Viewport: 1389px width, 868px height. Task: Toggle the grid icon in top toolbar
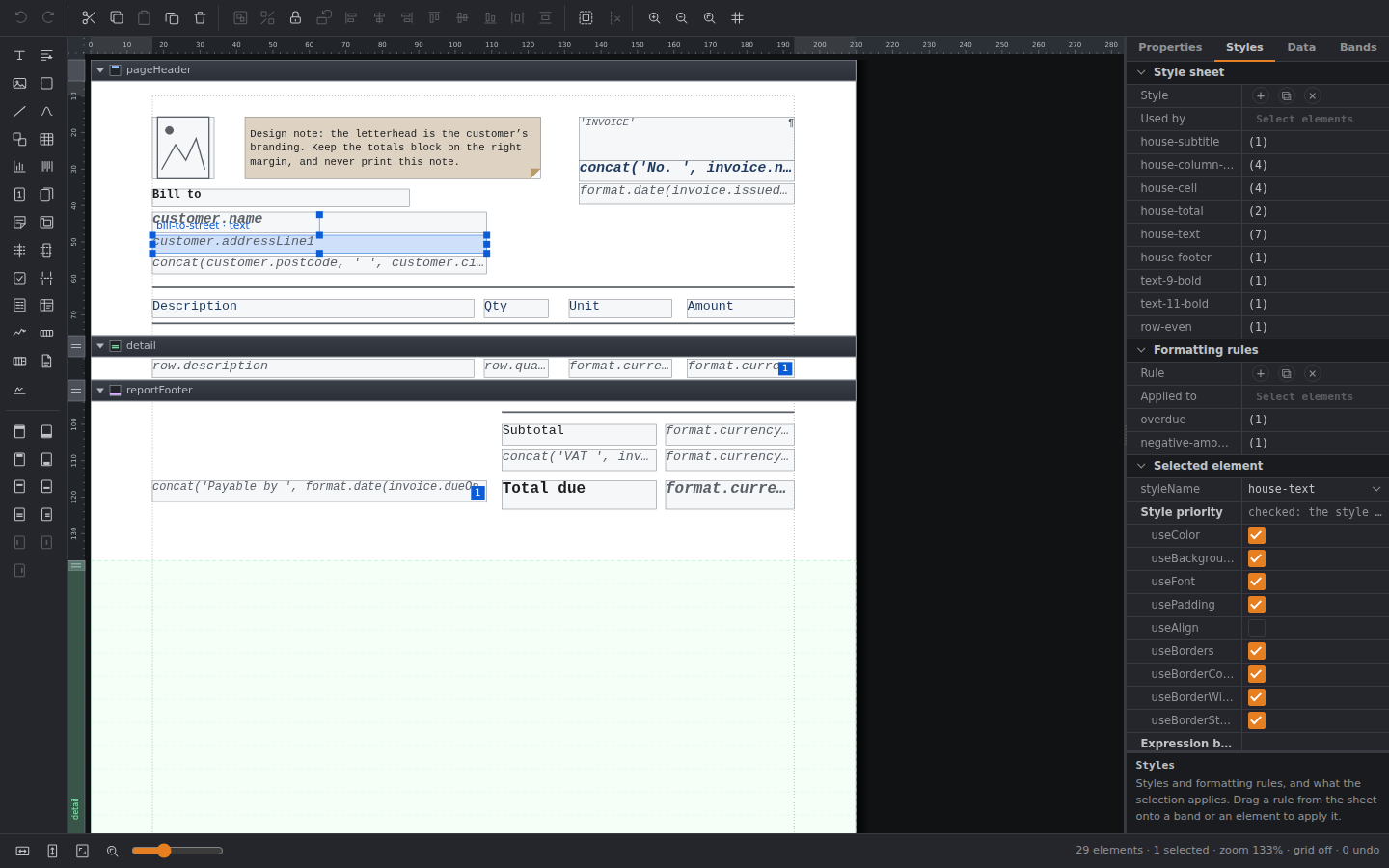pyautogui.click(x=738, y=17)
